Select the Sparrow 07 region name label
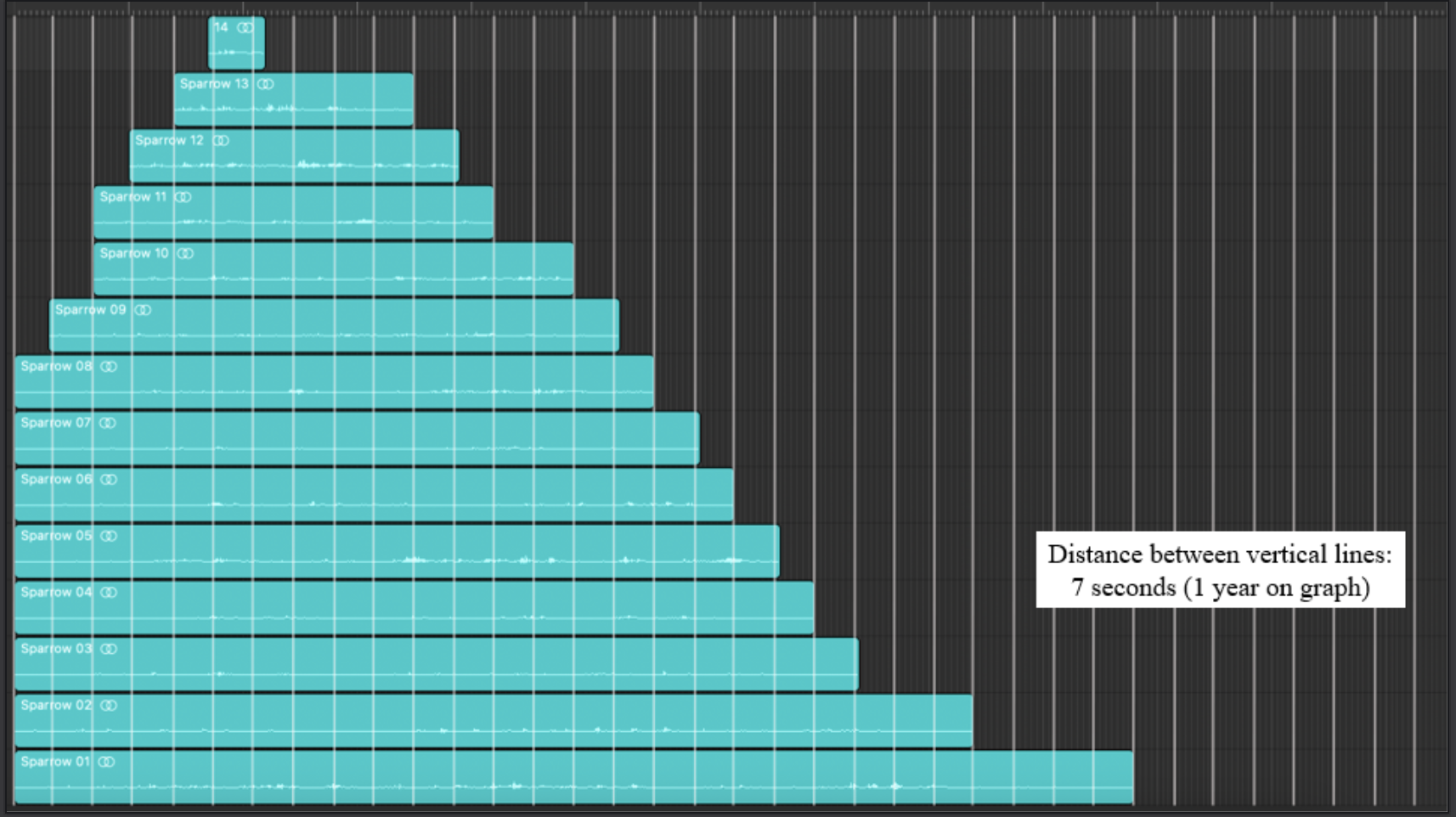1456x817 pixels. point(55,423)
